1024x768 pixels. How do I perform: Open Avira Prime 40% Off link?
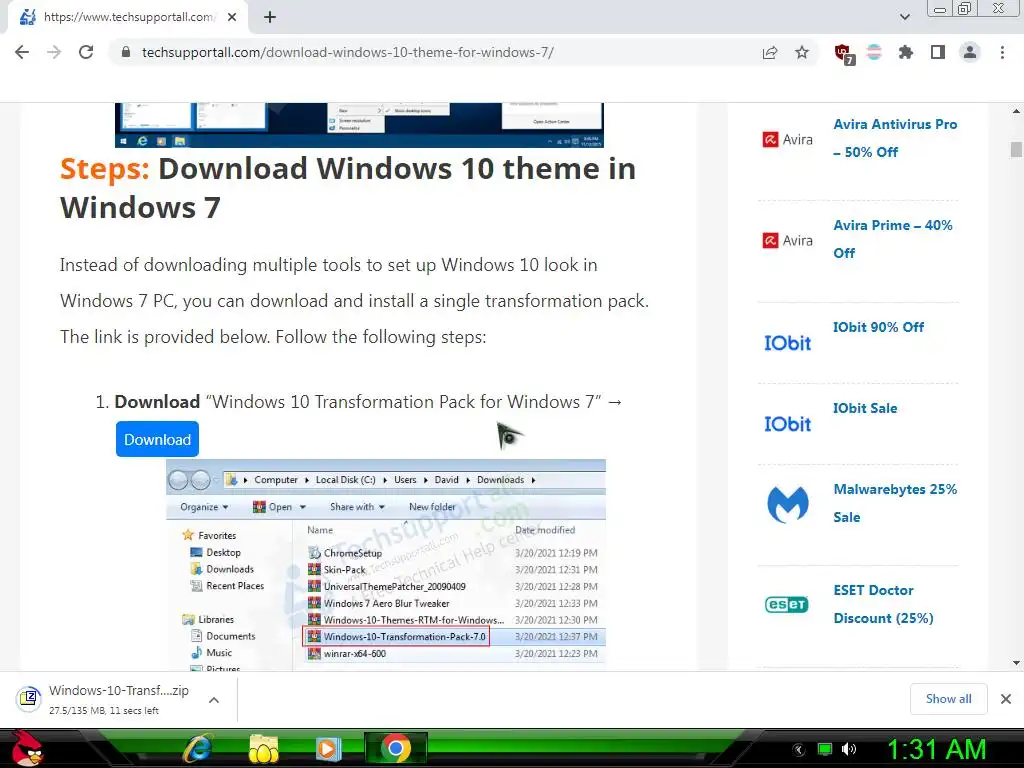pos(893,239)
